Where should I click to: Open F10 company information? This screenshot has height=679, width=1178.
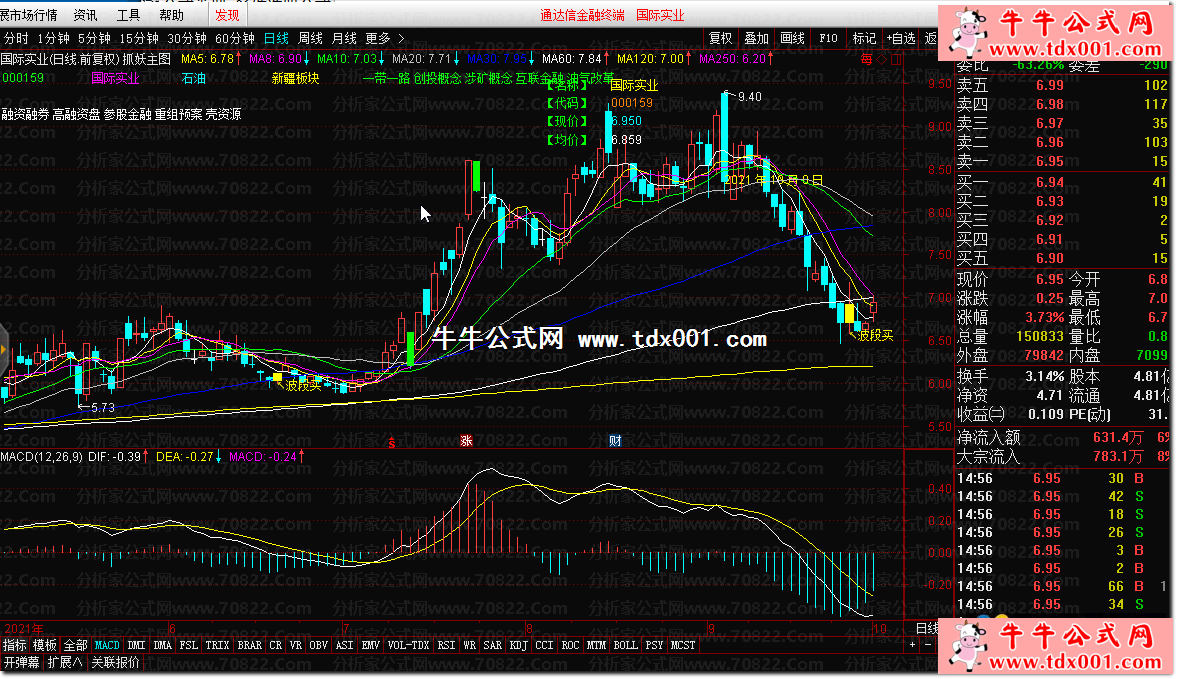coord(829,38)
